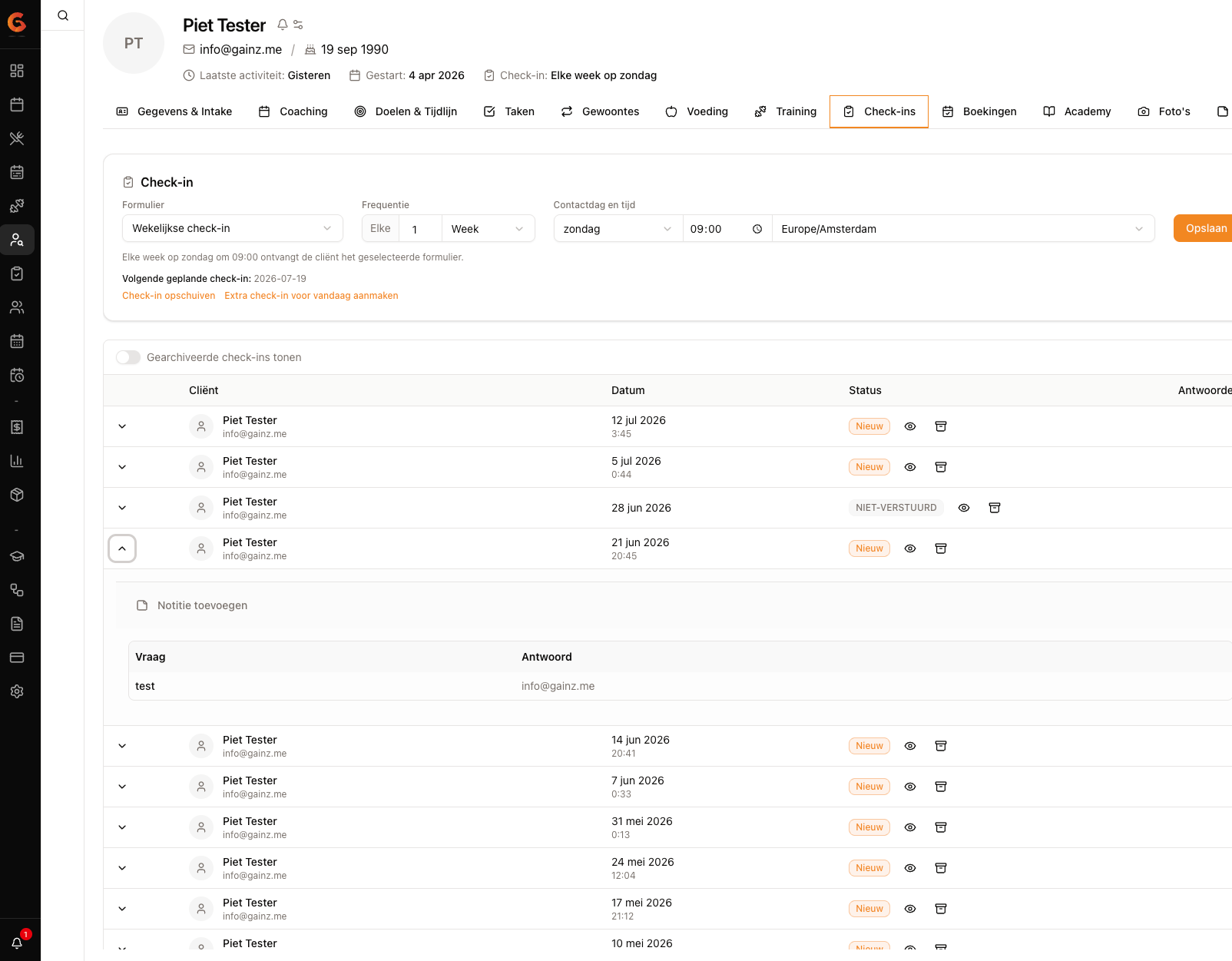View the 12 jul 2026 check-in via eye icon

coord(910,426)
